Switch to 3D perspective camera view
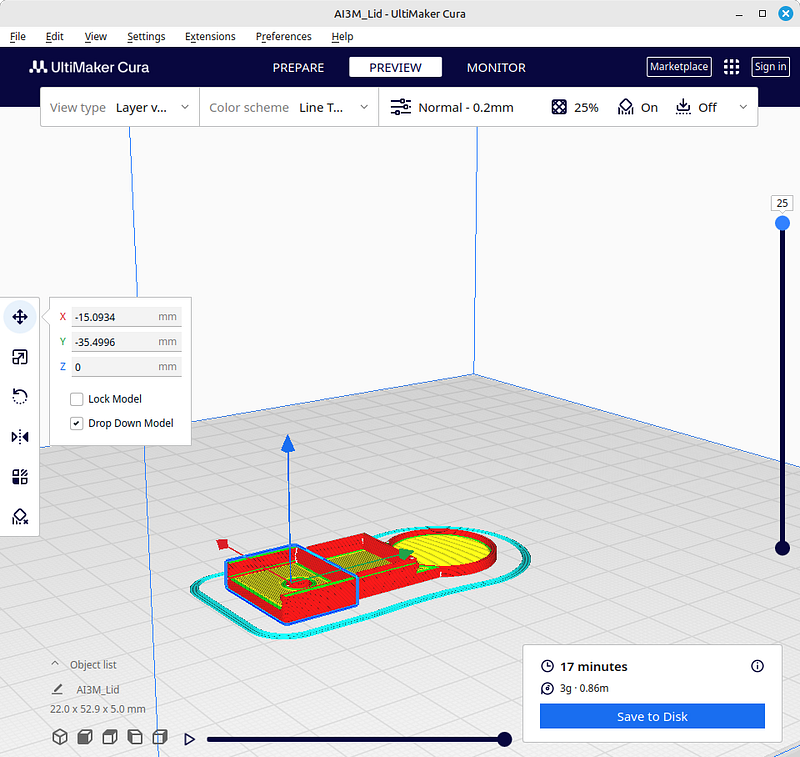 coord(60,737)
